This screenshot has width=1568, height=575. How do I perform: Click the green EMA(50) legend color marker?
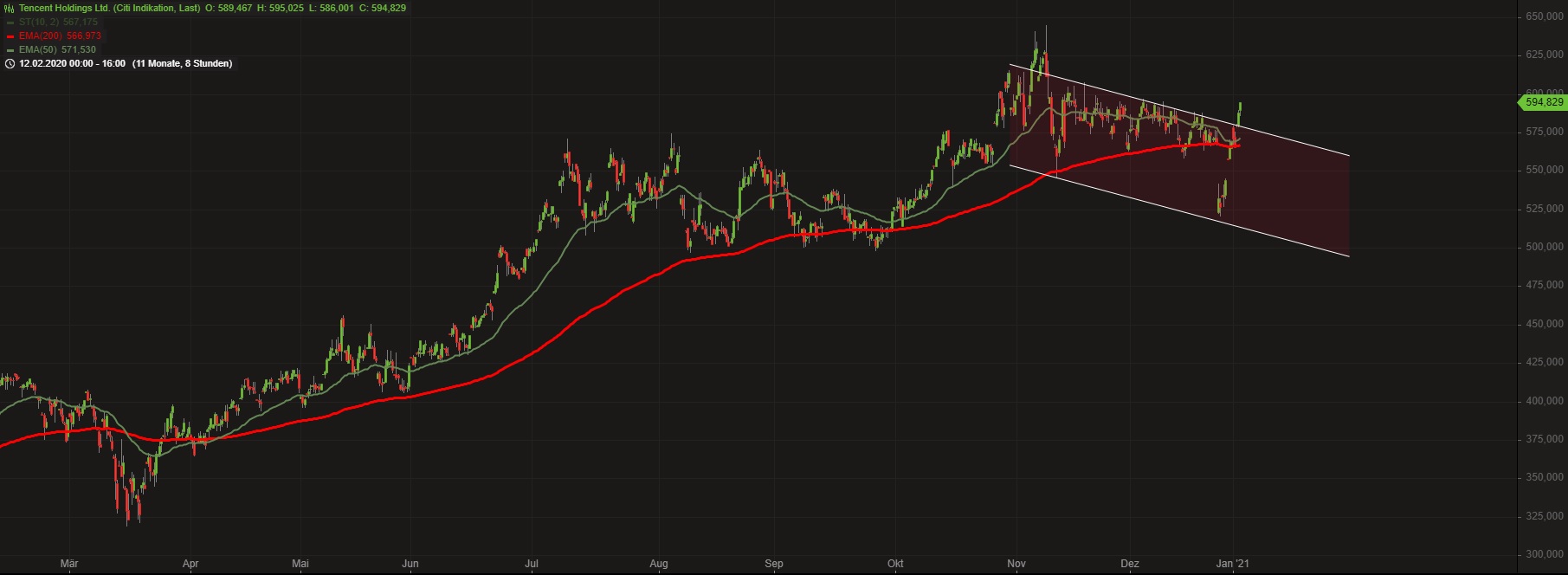pyautogui.click(x=10, y=50)
